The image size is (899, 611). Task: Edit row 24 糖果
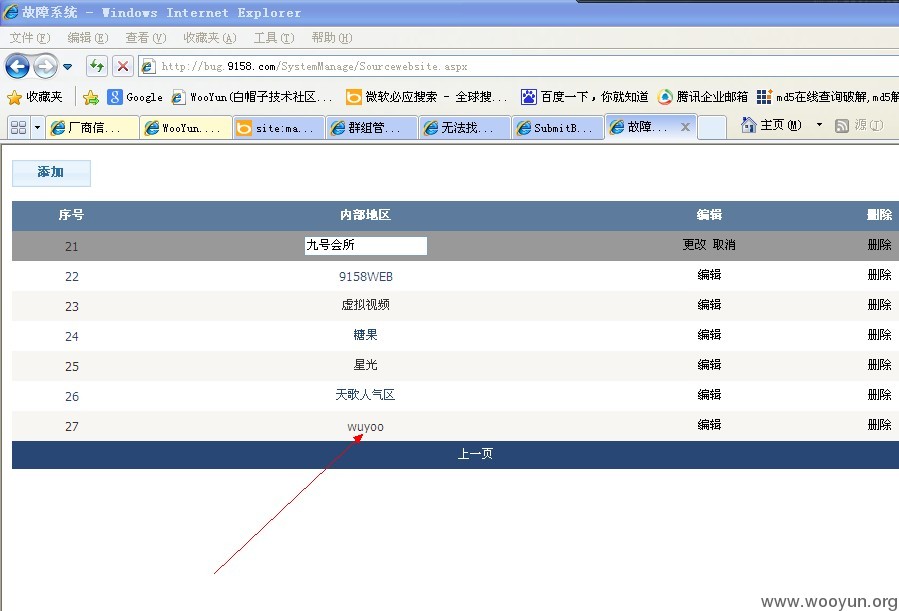[x=709, y=335]
